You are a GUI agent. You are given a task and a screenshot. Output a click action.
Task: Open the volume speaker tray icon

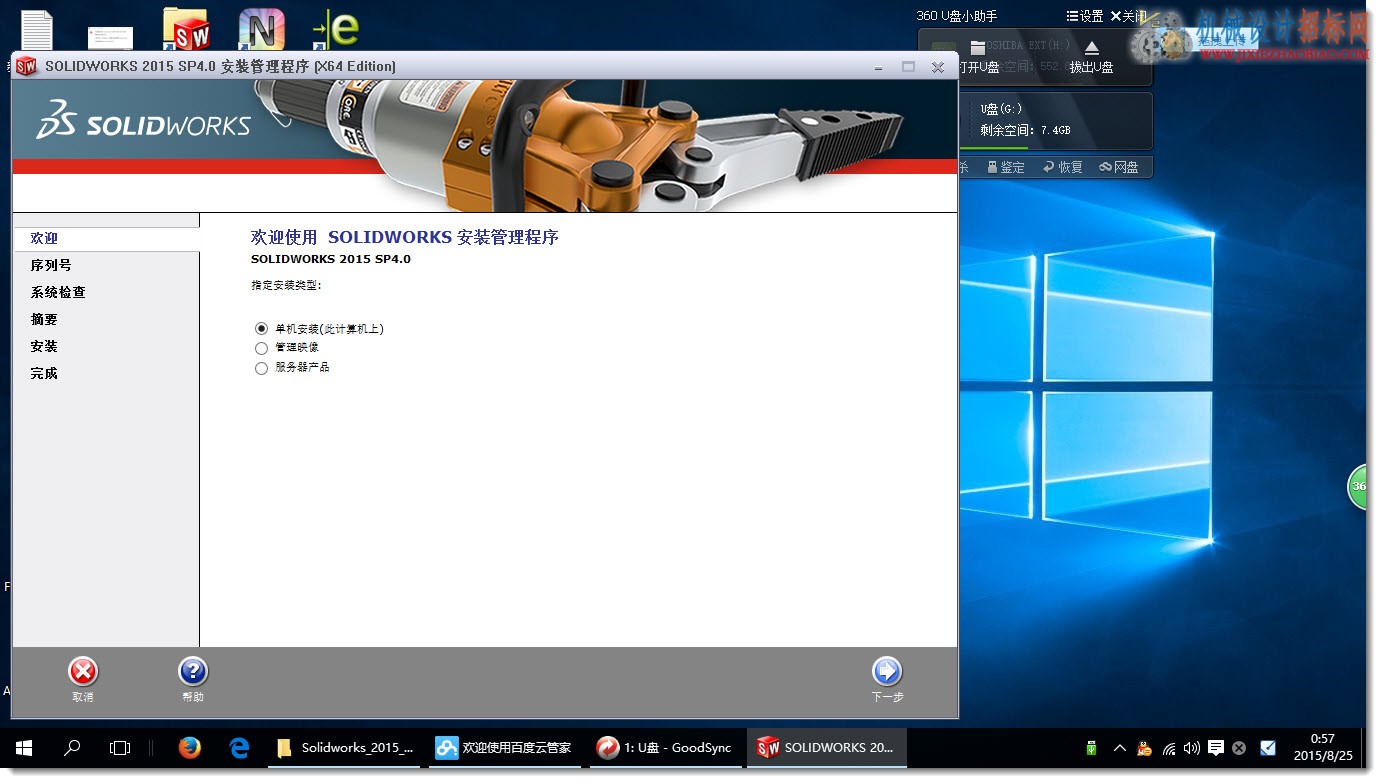pyautogui.click(x=1192, y=748)
